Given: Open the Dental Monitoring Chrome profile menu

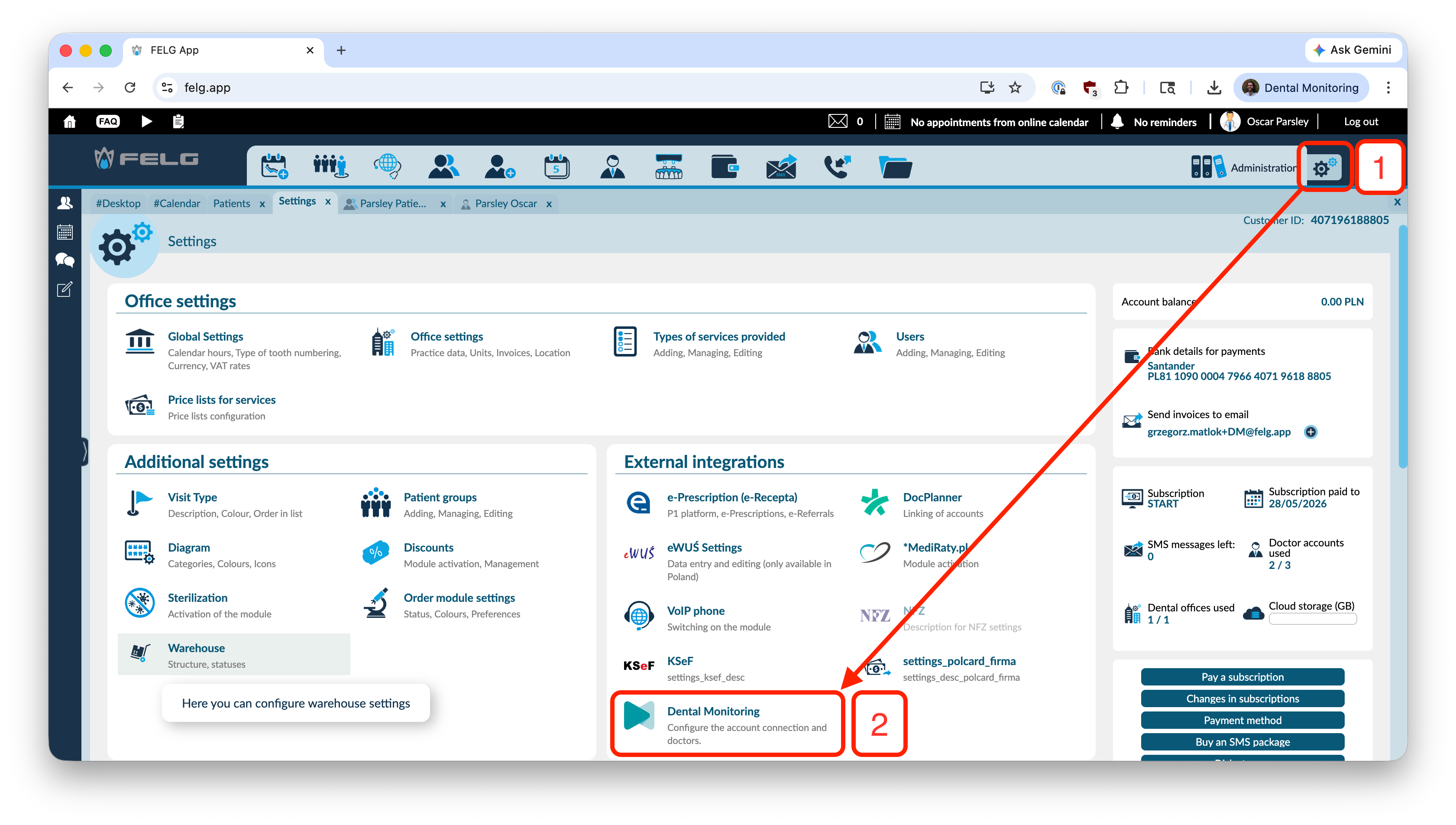Looking at the screenshot, I should pyautogui.click(x=1301, y=87).
